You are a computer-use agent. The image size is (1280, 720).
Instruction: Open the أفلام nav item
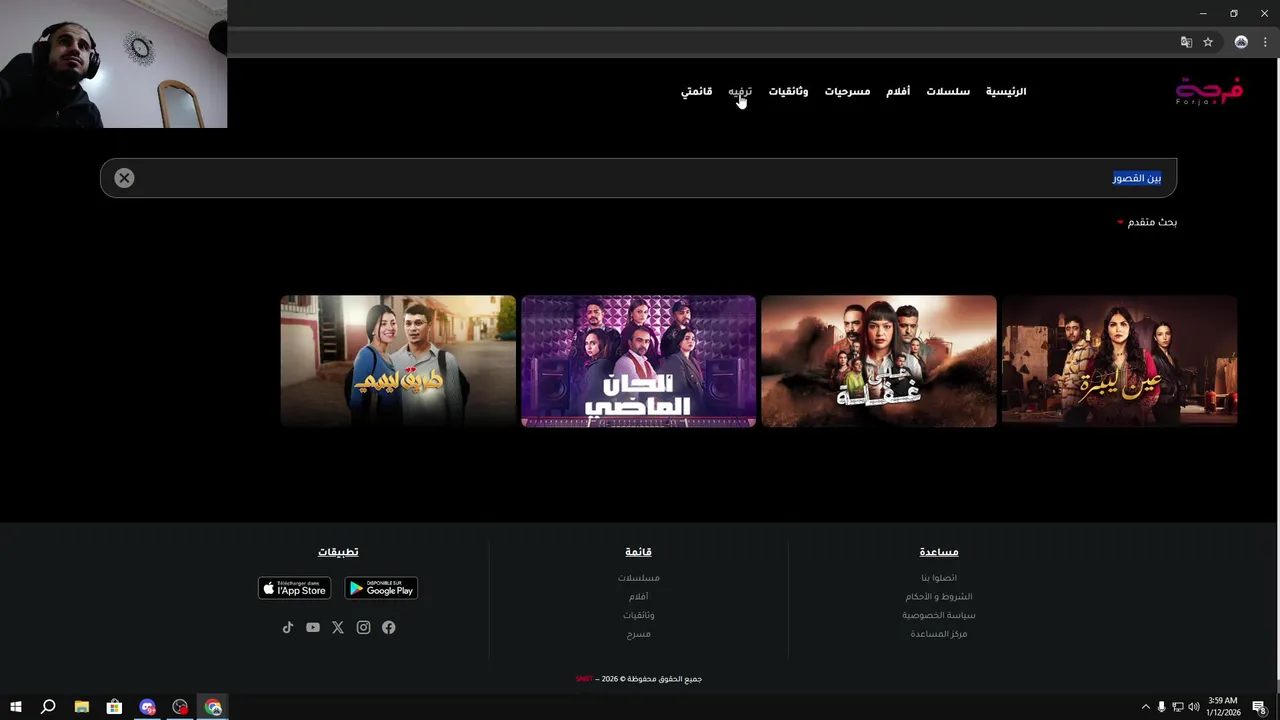pos(898,91)
